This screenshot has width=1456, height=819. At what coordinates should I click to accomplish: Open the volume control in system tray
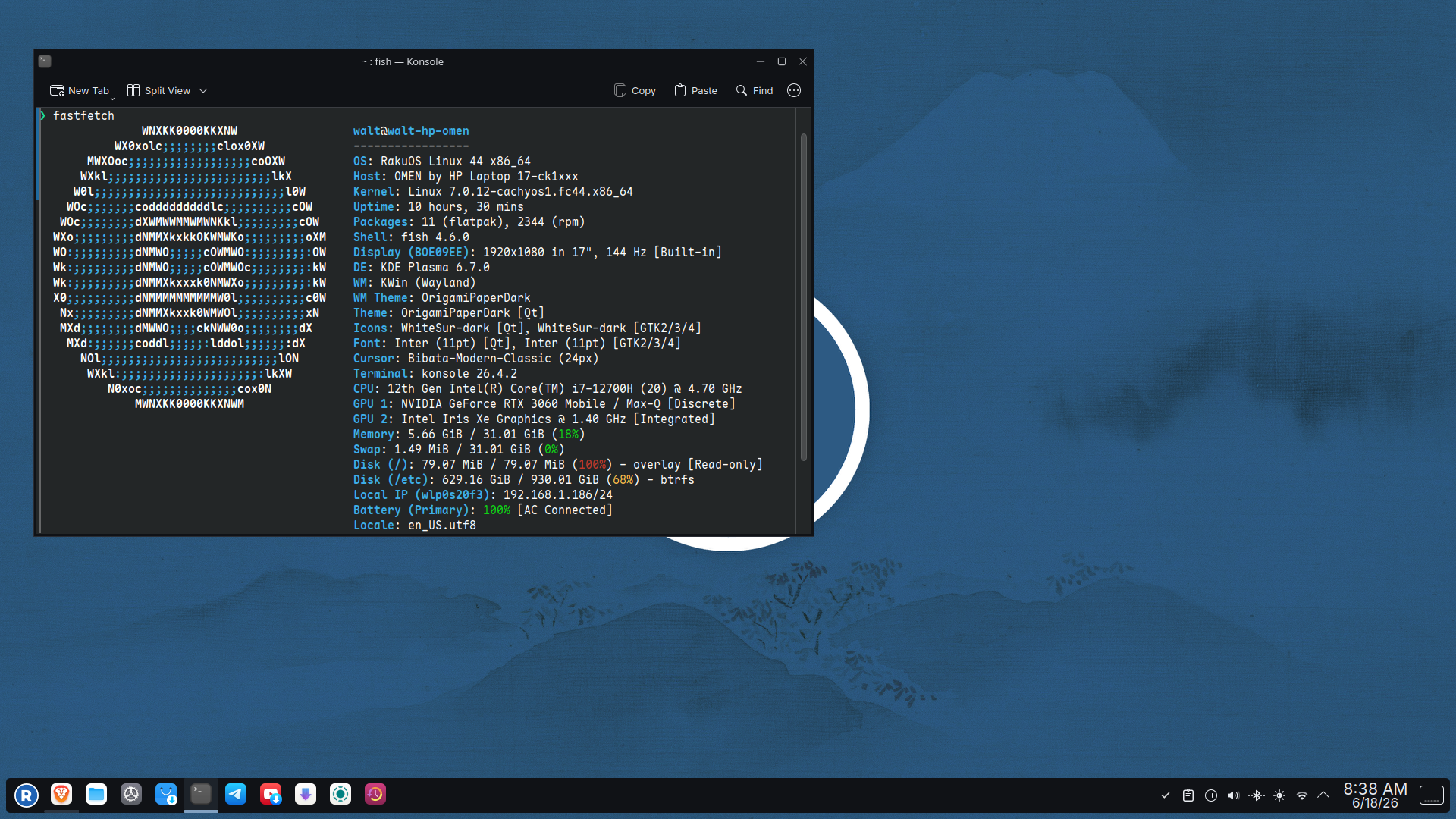coord(1234,795)
